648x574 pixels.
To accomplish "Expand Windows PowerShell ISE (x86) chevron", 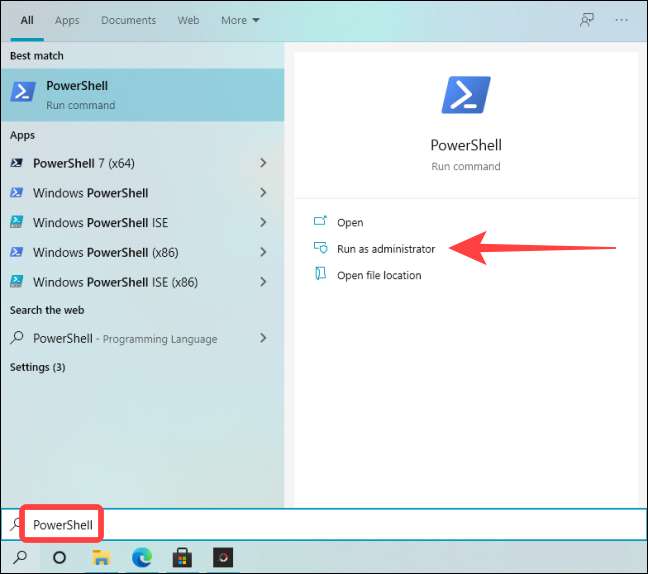I will [263, 282].
